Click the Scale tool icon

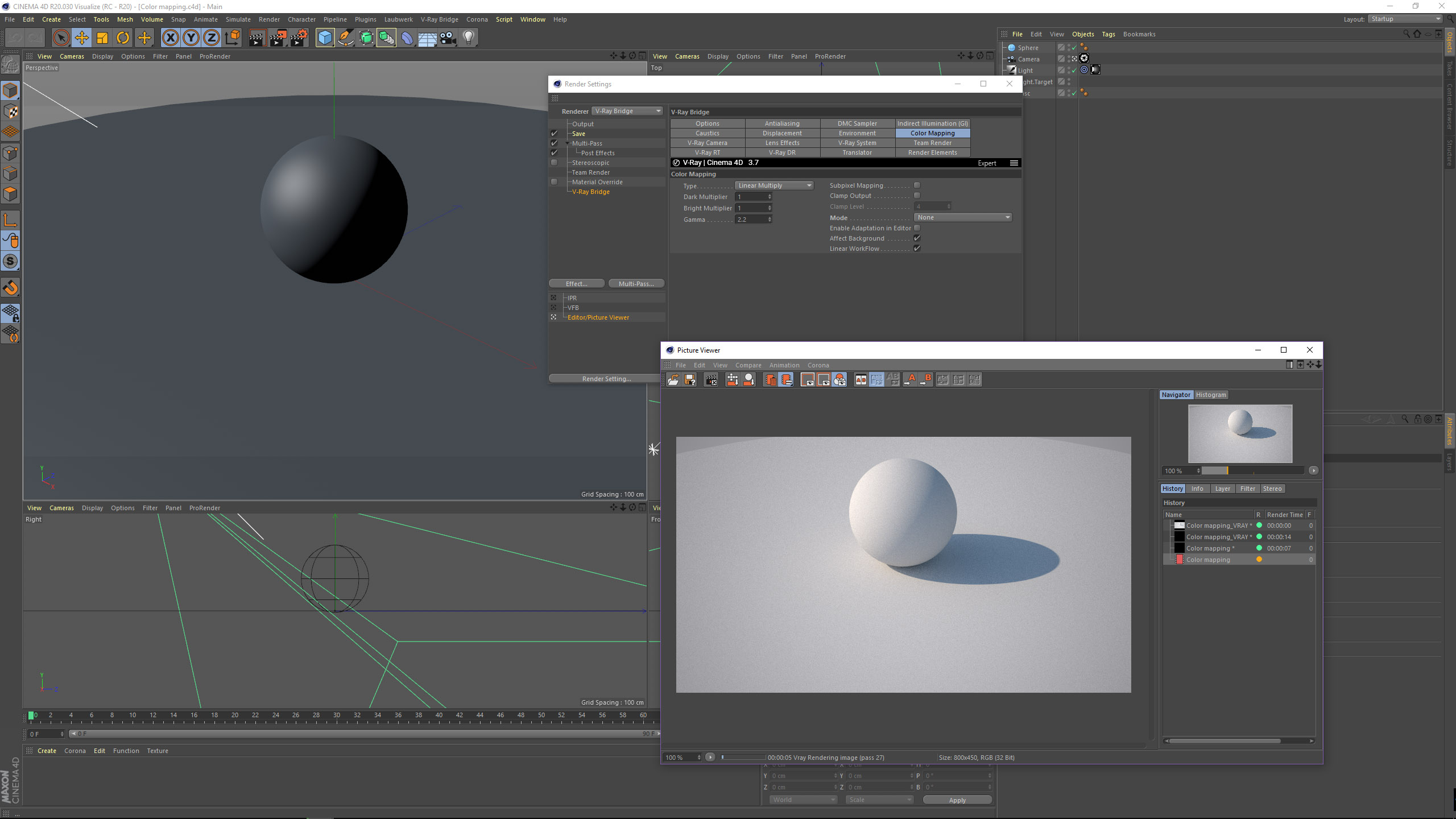pyautogui.click(x=102, y=38)
